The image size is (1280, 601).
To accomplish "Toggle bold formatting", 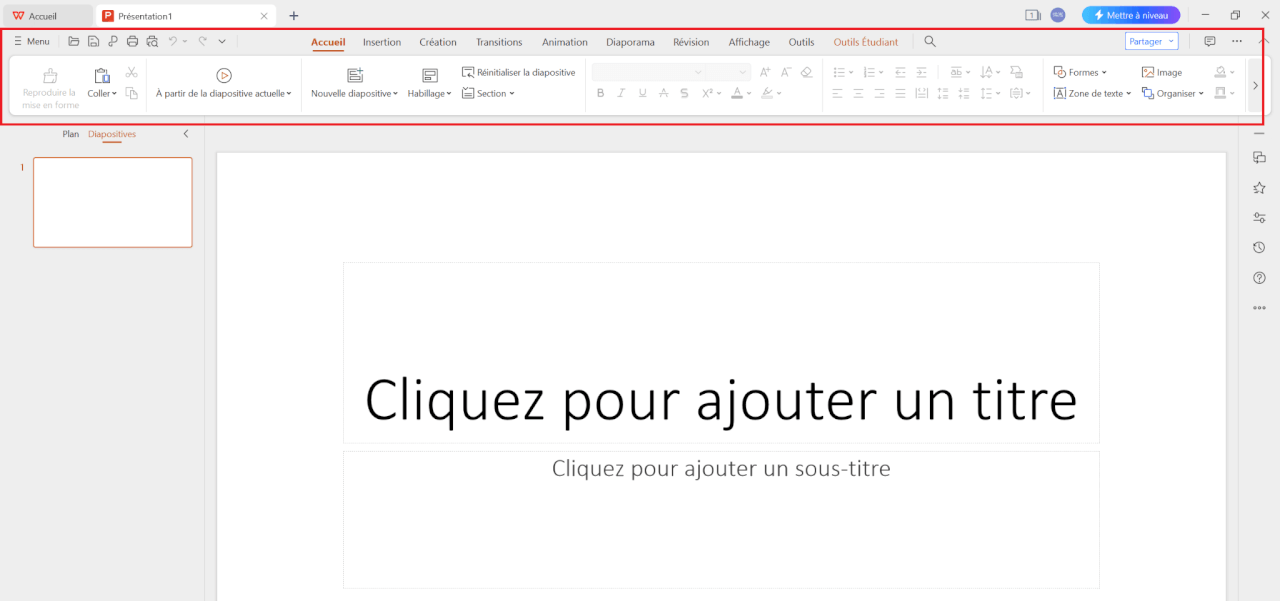I will 600,92.
